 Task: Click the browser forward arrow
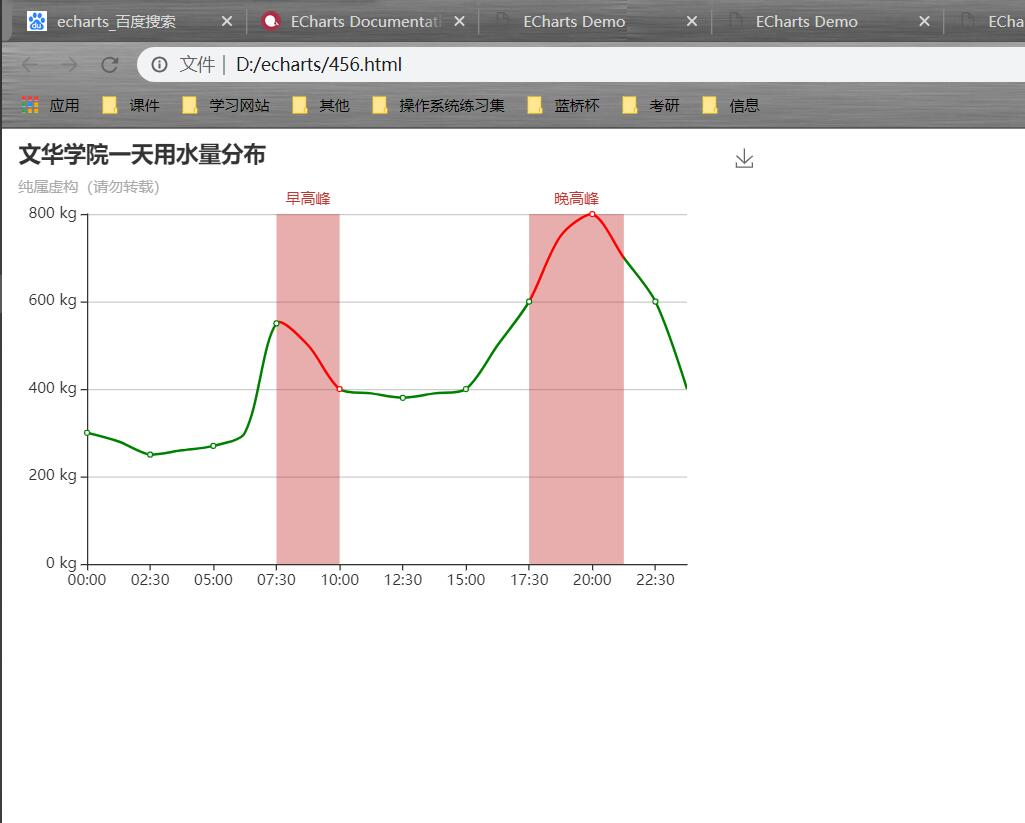click(x=69, y=64)
